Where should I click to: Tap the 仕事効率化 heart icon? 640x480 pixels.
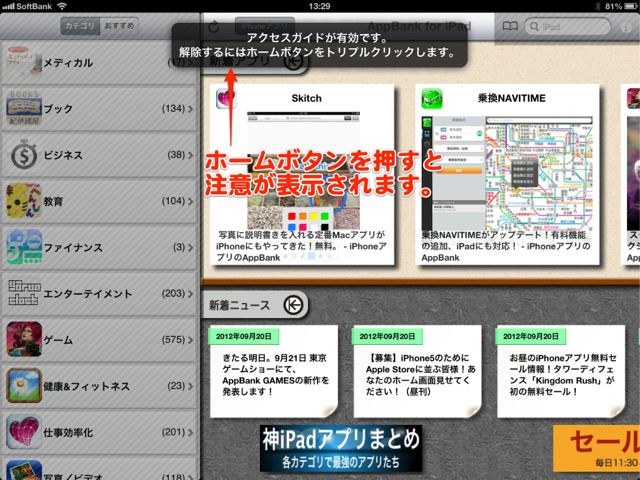click(x=24, y=431)
